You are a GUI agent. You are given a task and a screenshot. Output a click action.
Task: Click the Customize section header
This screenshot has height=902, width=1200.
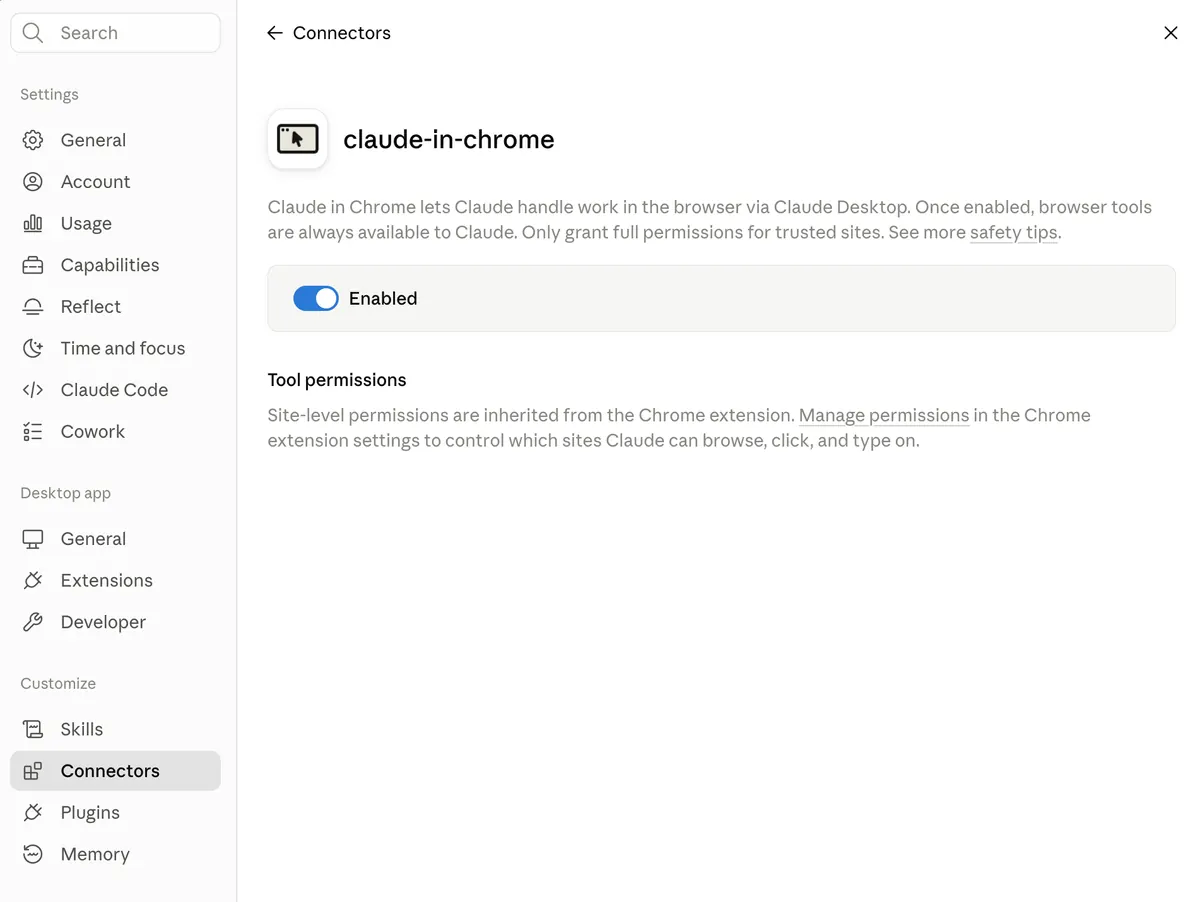[58, 683]
